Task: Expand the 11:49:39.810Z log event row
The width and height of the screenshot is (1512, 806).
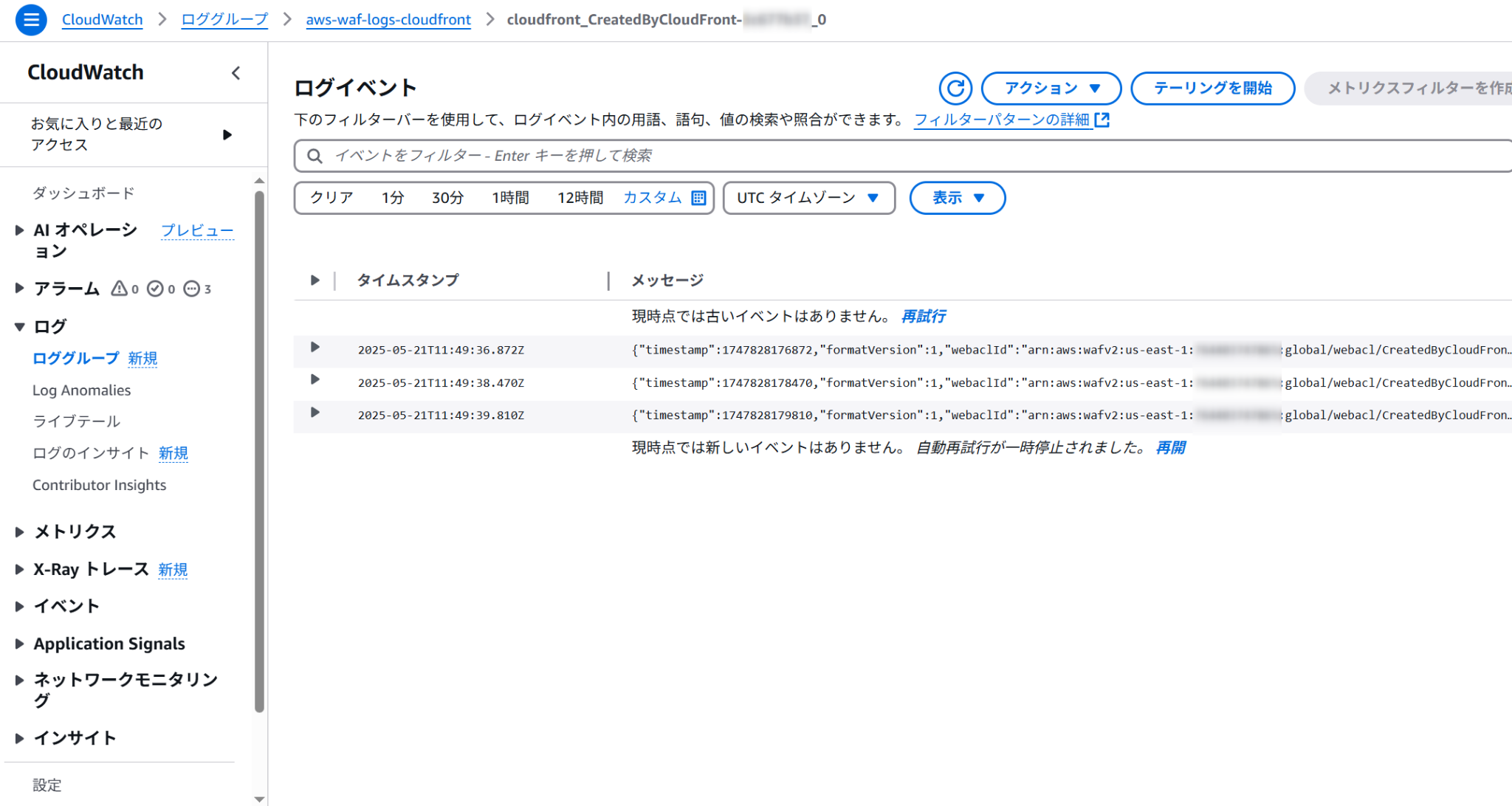Action: [315, 413]
